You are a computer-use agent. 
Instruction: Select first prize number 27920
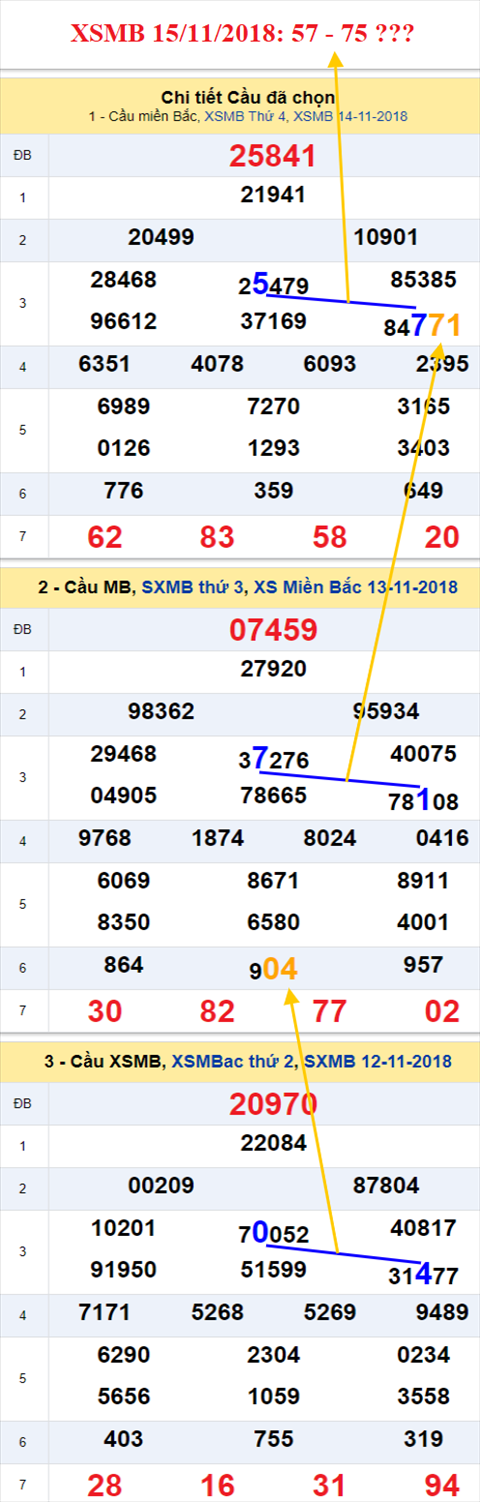tap(273, 670)
